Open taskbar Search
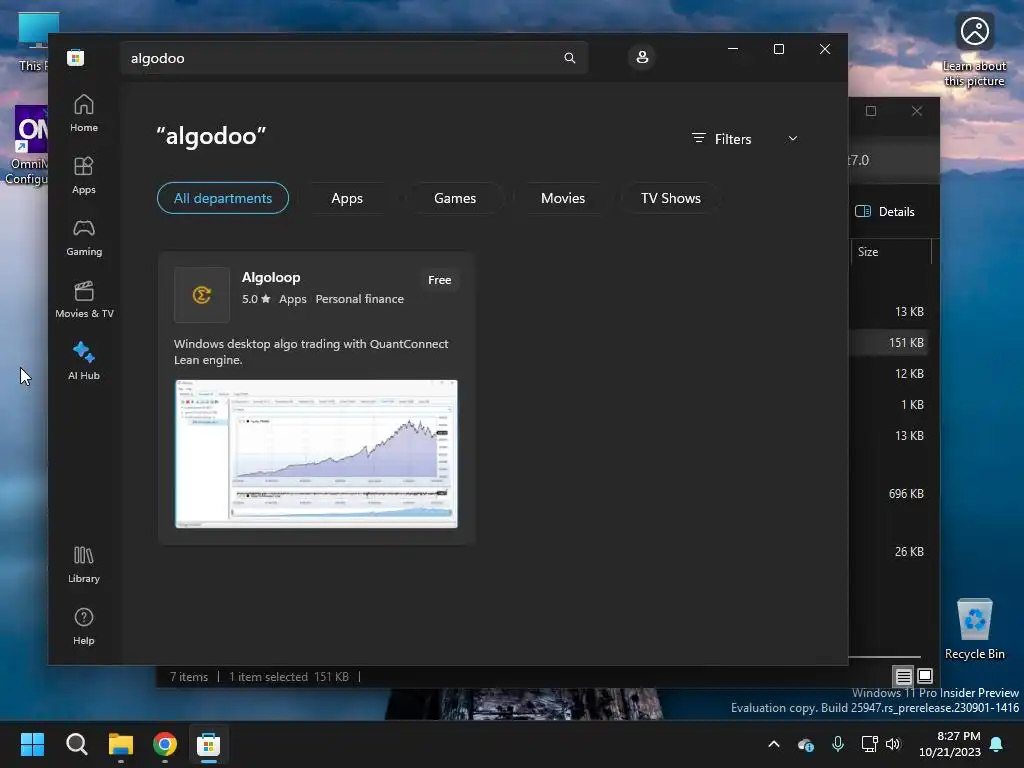Image resolution: width=1024 pixels, height=768 pixels. coord(76,744)
